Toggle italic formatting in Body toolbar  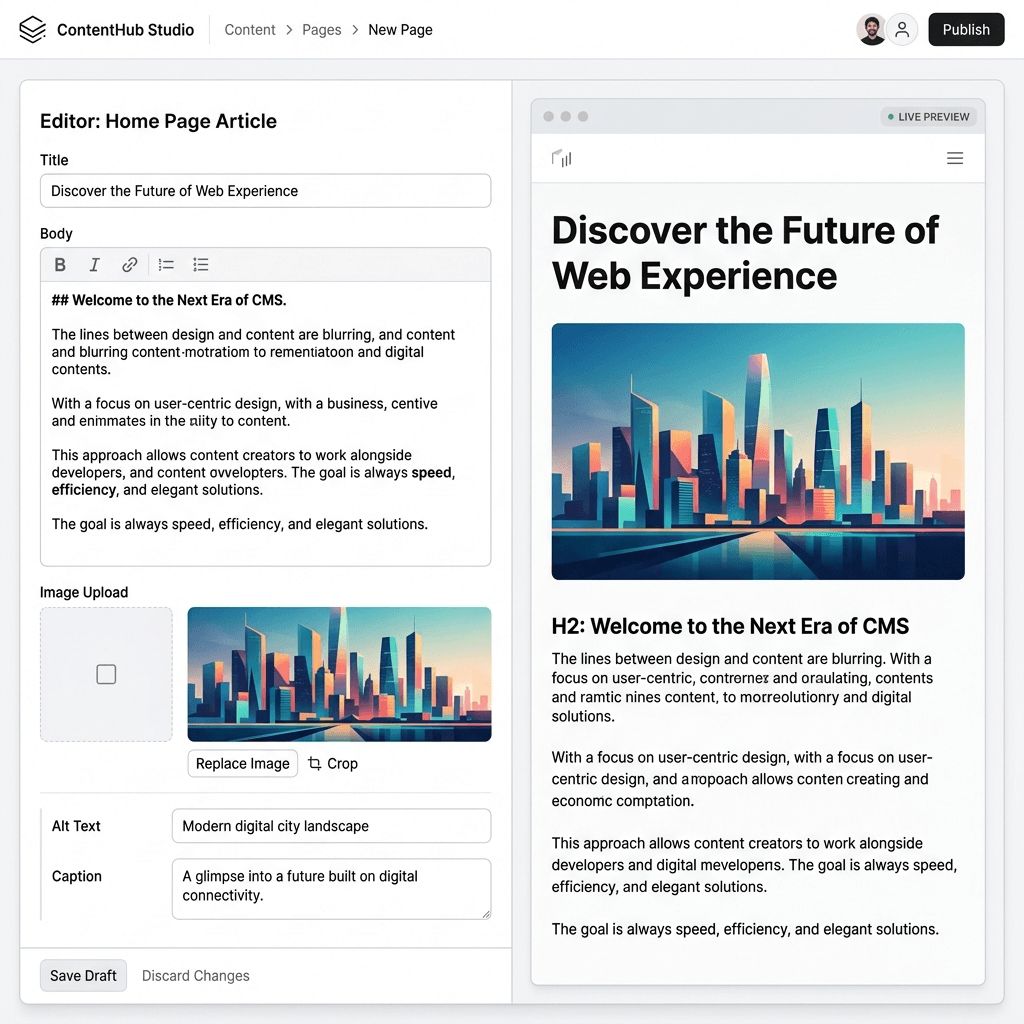pyautogui.click(x=94, y=264)
